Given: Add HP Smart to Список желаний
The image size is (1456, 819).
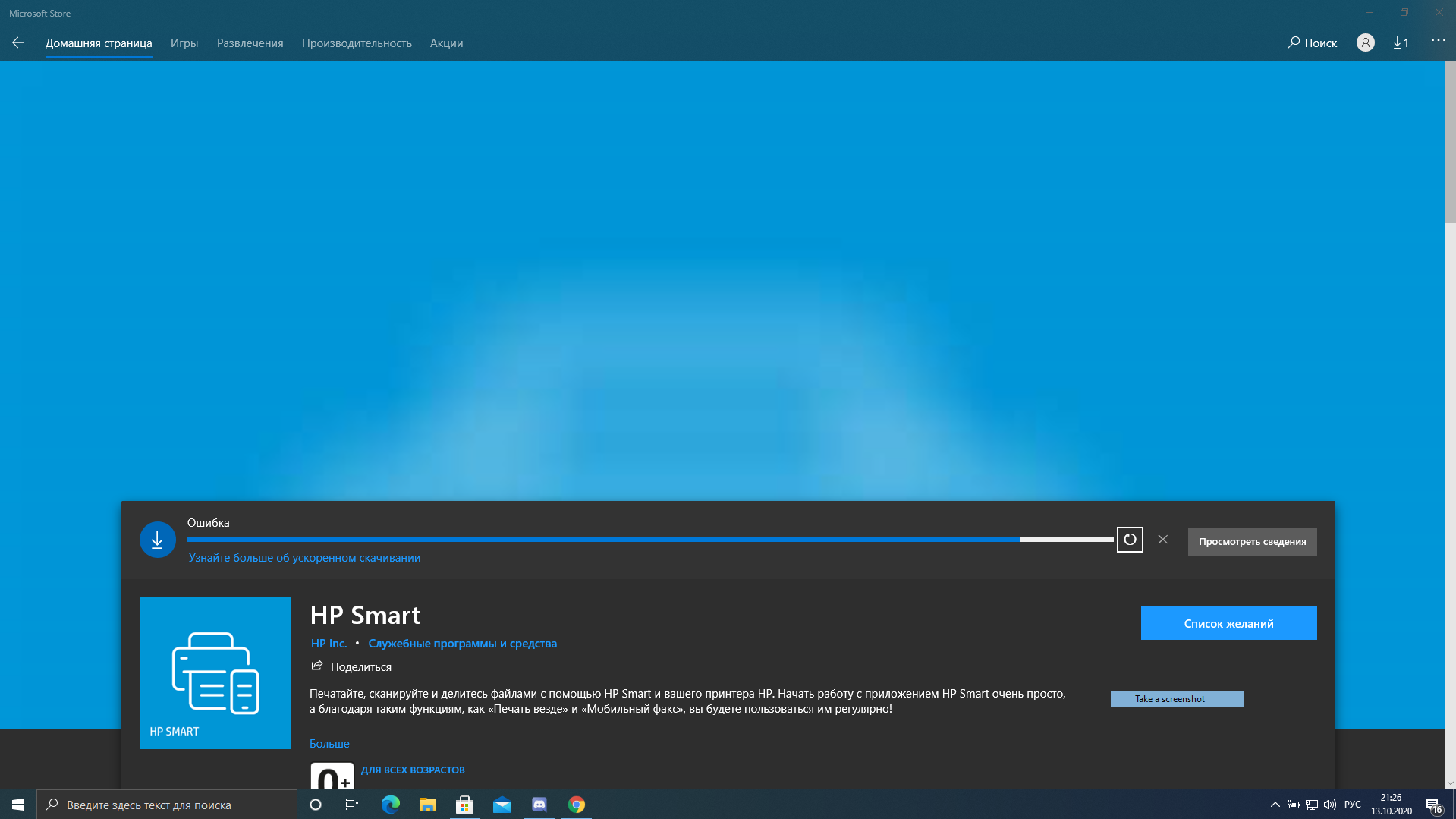Looking at the screenshot, I should [x=1228, y=623].
